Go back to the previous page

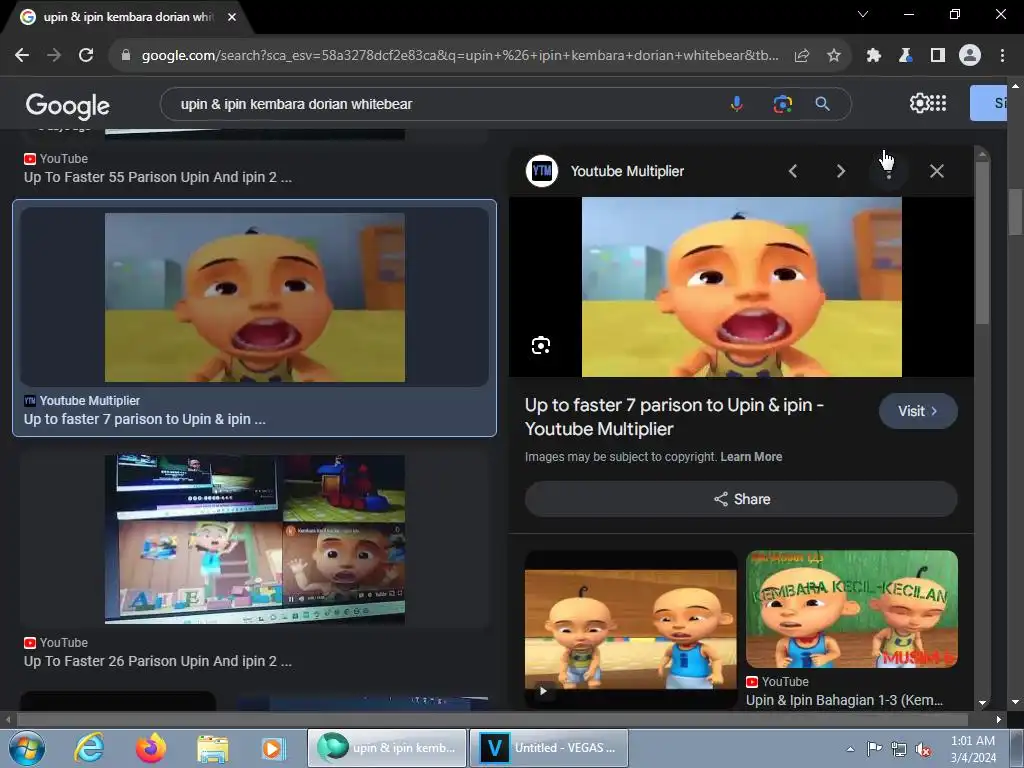[22, 56]
